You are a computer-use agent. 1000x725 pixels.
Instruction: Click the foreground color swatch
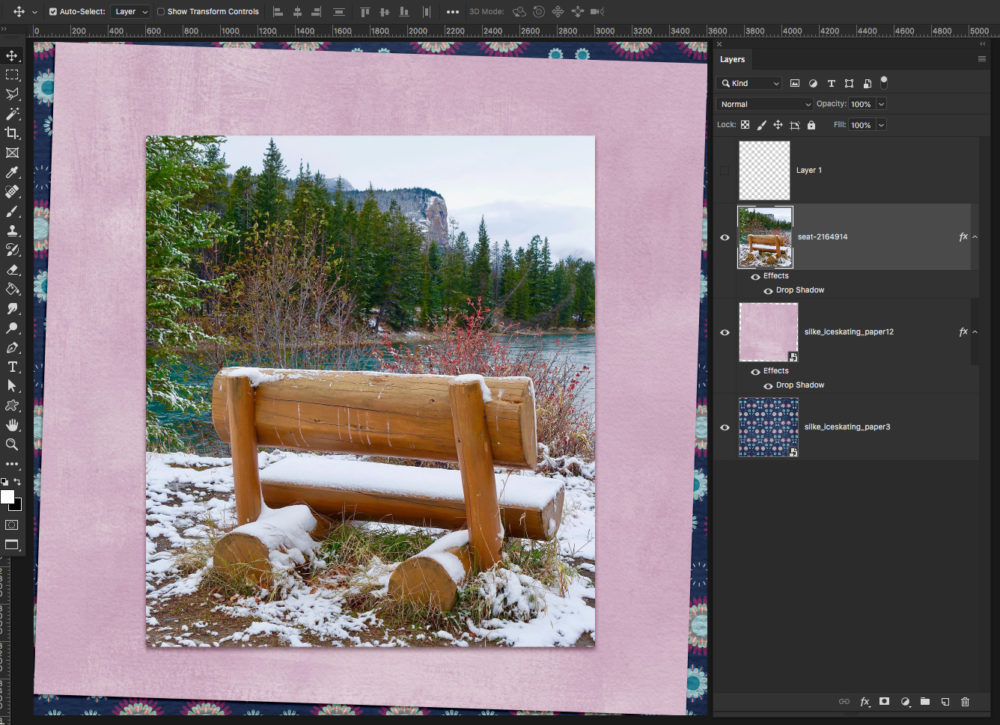click(x=7, y=496)
